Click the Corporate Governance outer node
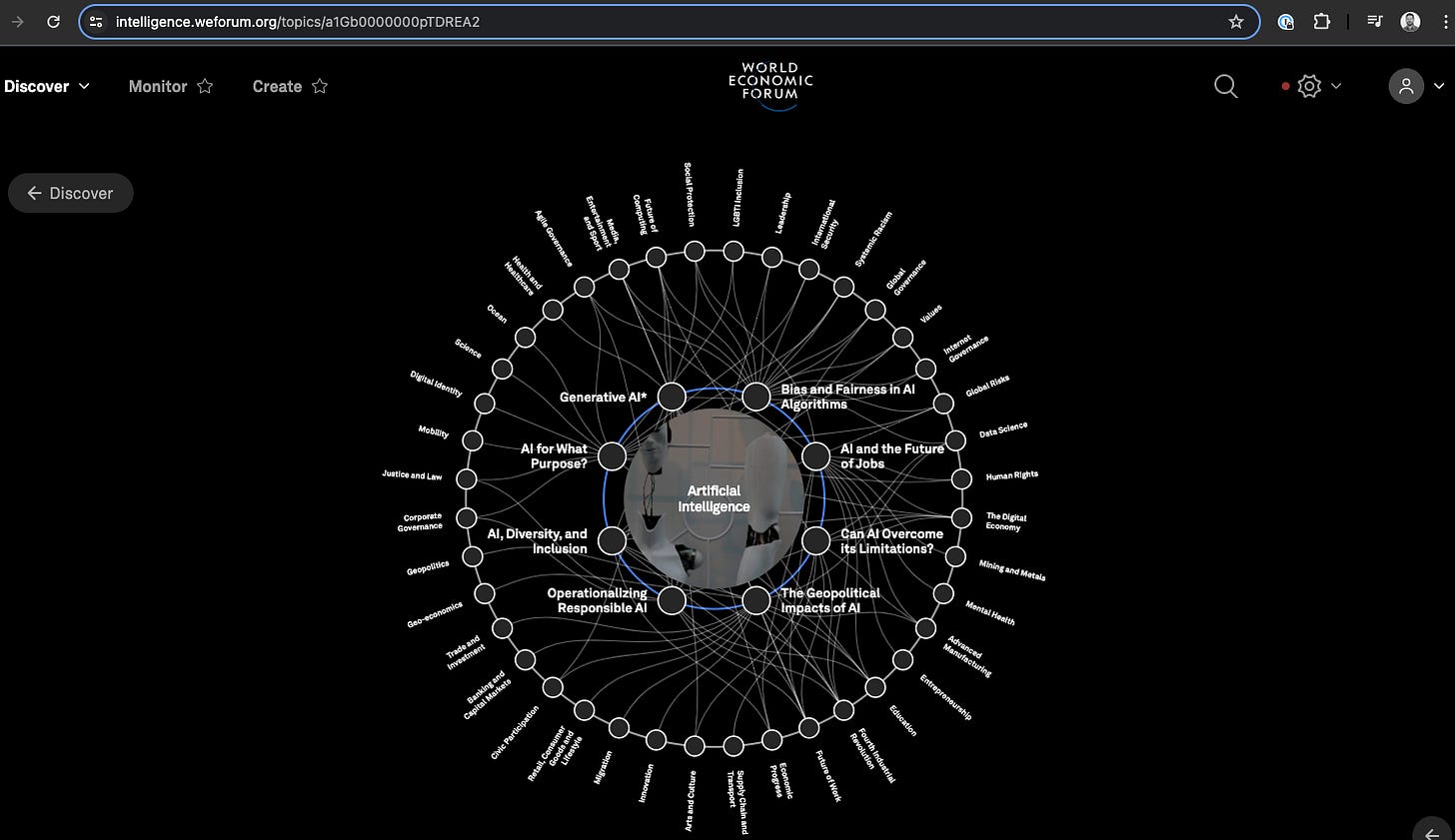1455x840 pixels. tap(467, 517)
